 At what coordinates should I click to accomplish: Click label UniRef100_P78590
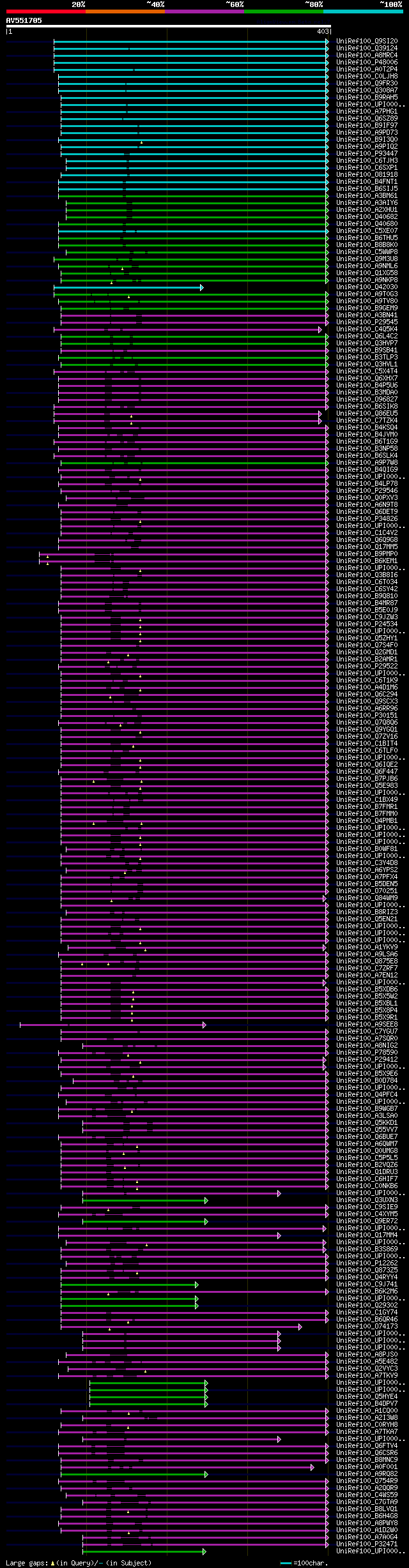[x=367, y=1052]
